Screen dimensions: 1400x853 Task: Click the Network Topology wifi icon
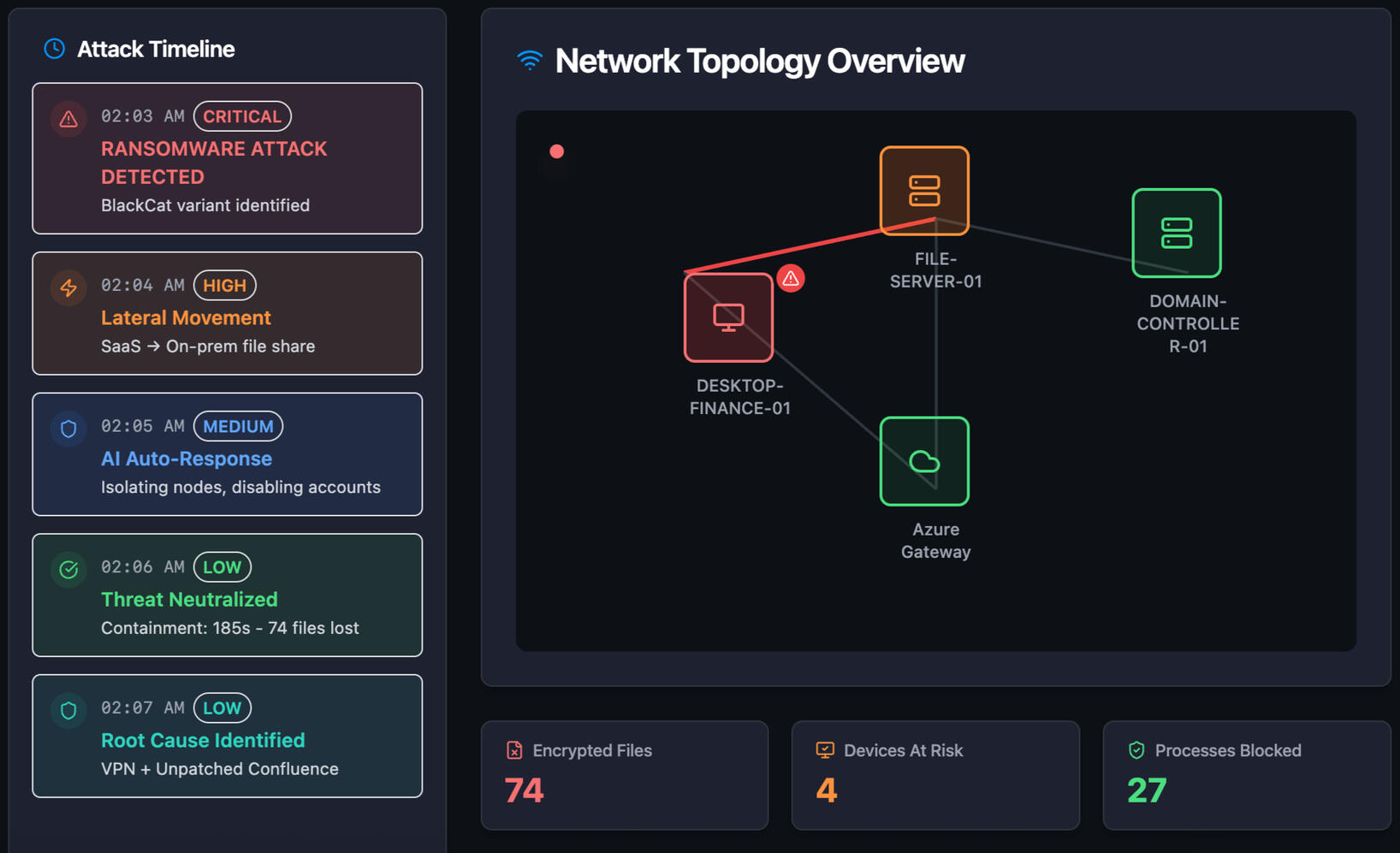coord(530,61)
